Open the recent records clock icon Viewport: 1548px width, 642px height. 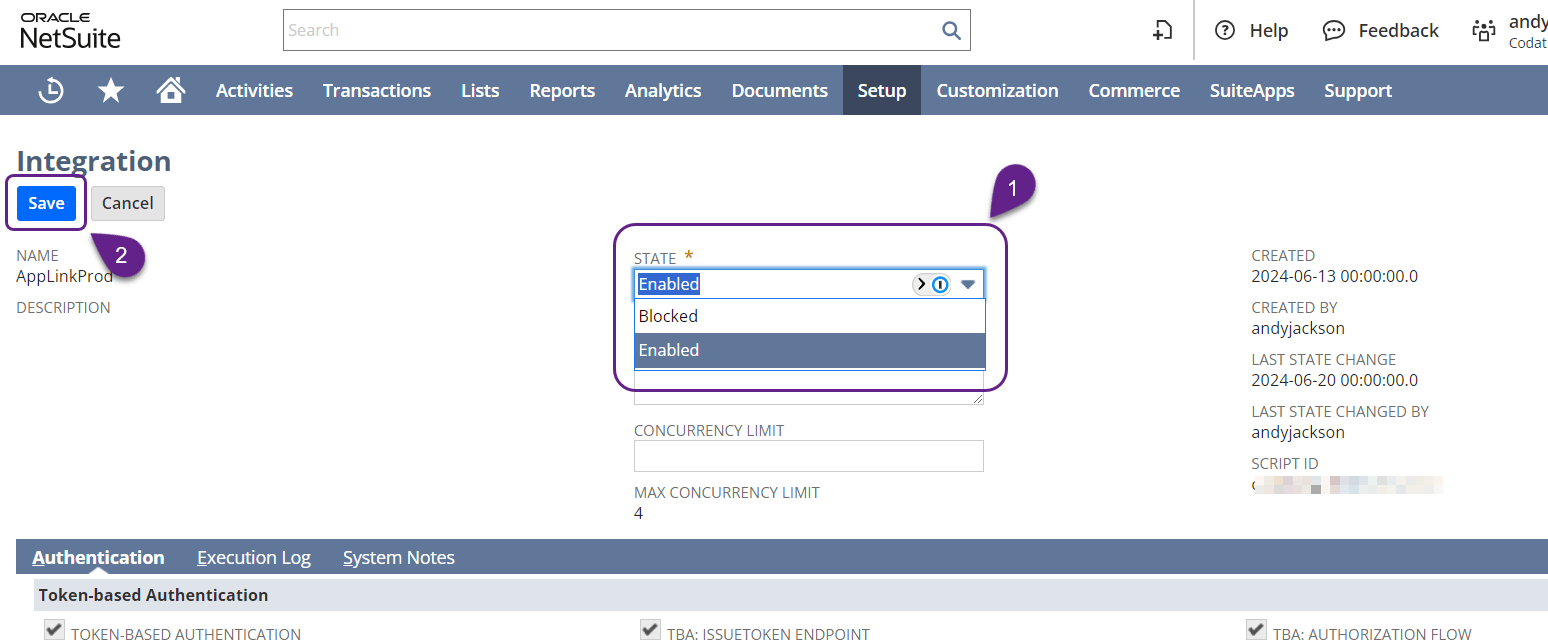click(x=50, y=90)
